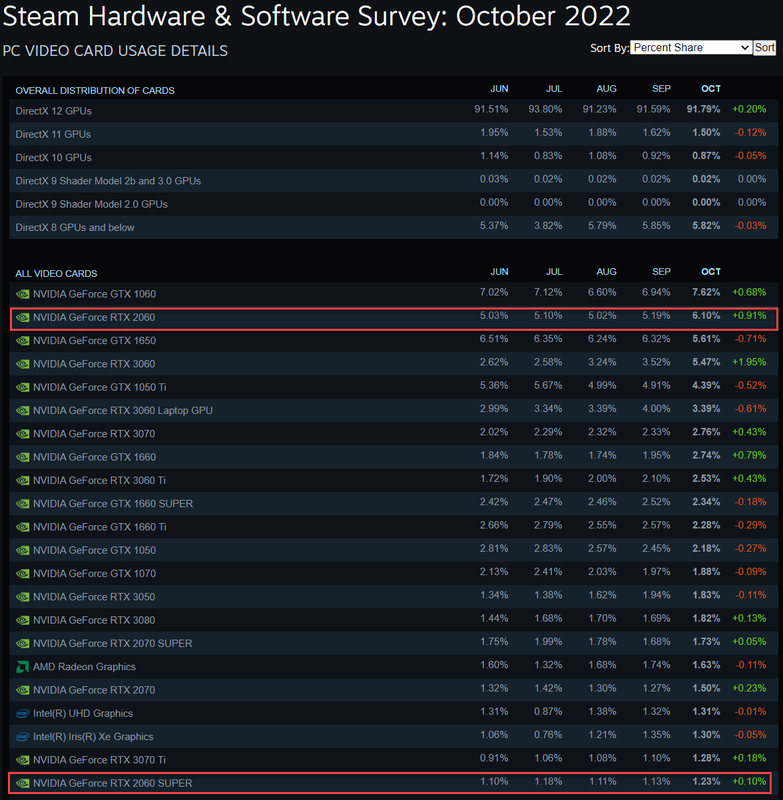The image size is (783, 800).
Task: Click Overall Distribution of Cards heading
Action: (95, 91)
